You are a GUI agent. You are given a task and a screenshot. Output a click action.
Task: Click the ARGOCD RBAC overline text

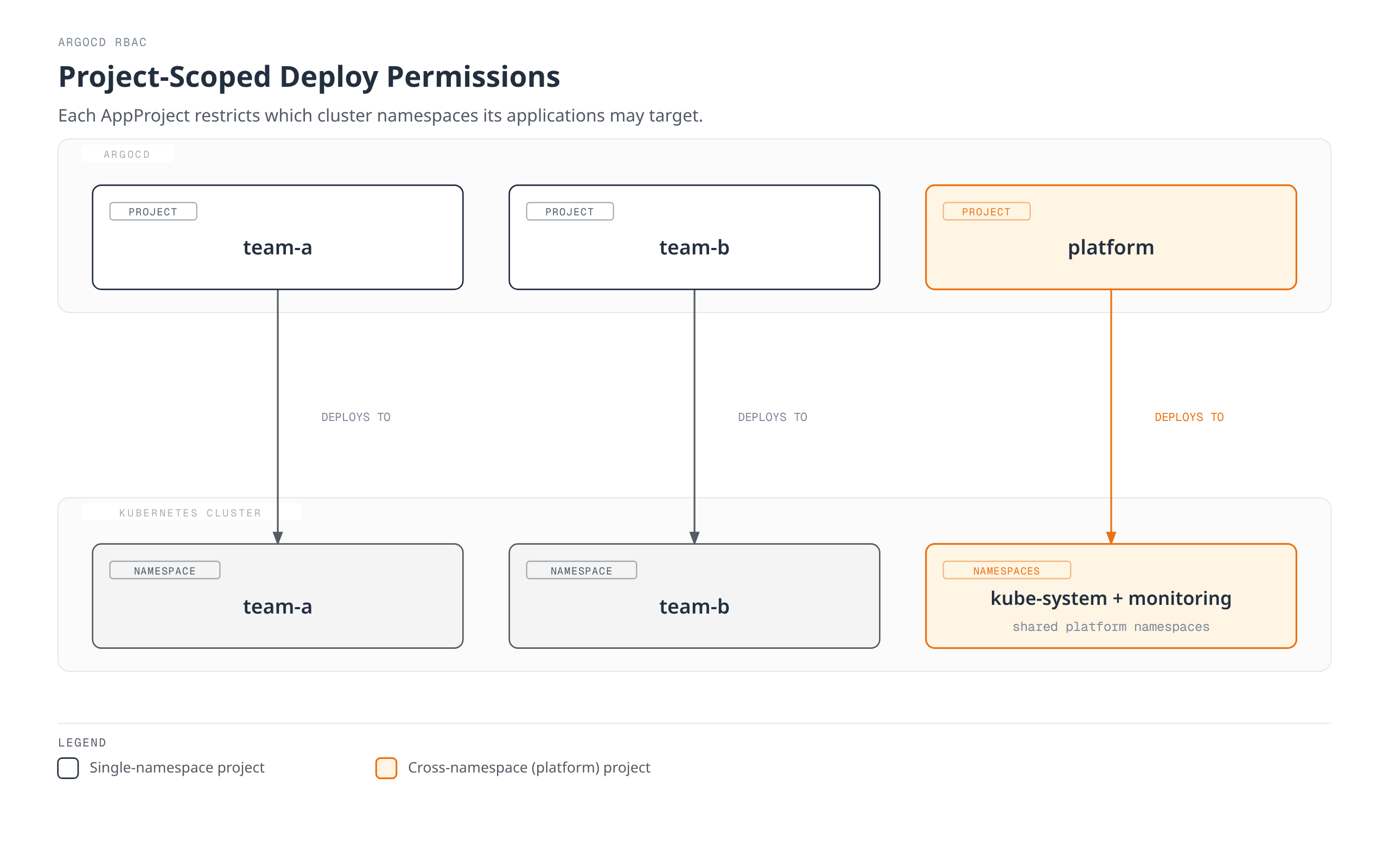pyautogui.click(x=103, y=42)
